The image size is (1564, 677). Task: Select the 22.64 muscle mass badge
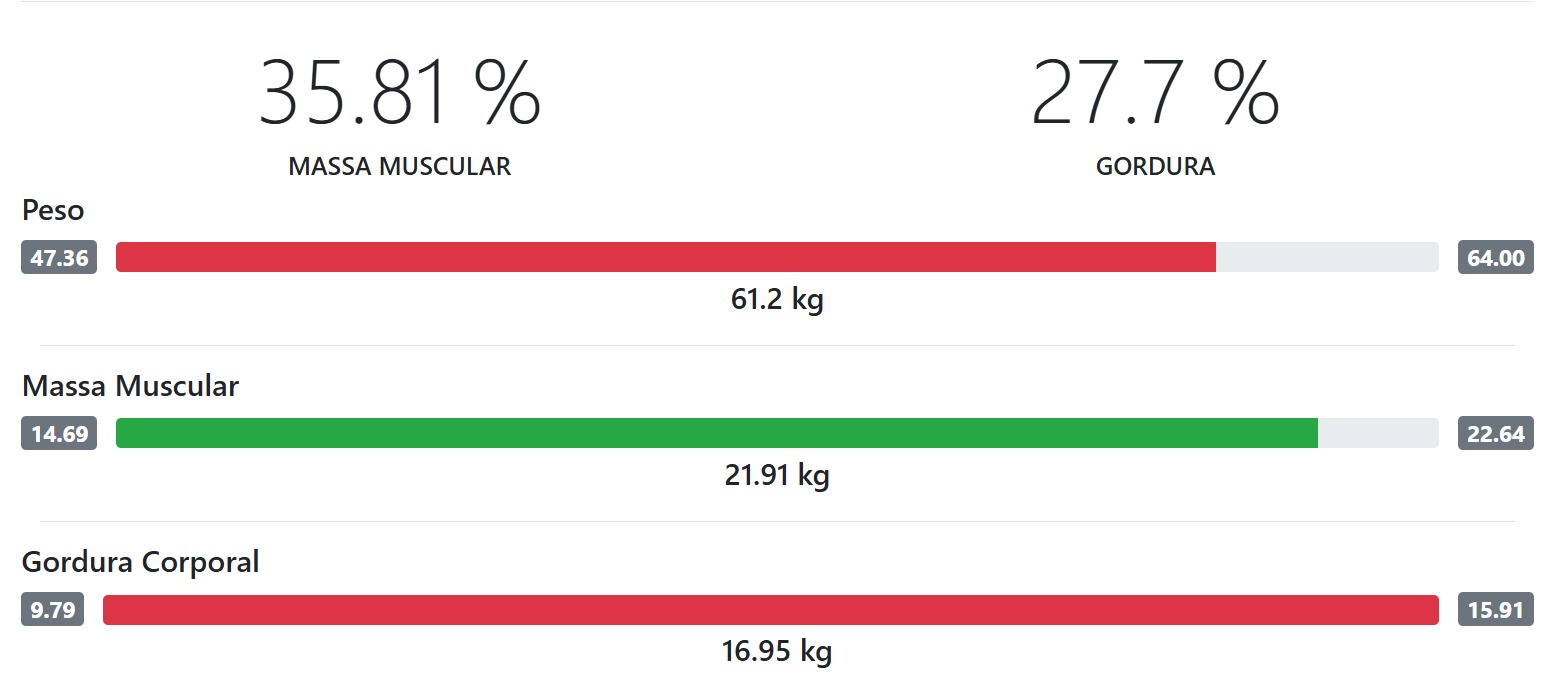(x=1496, y=434)
